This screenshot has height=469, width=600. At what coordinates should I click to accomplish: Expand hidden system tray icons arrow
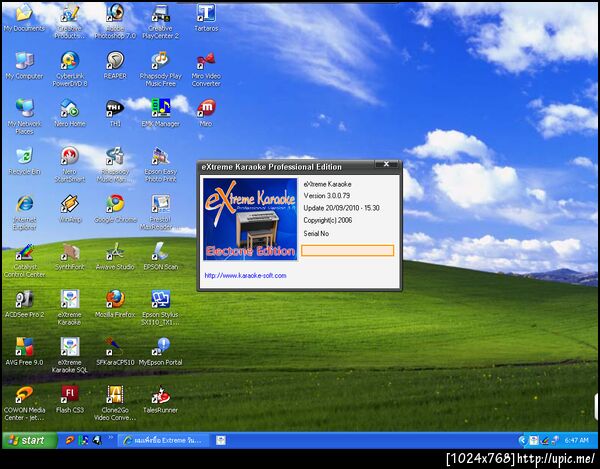point(522,440)
